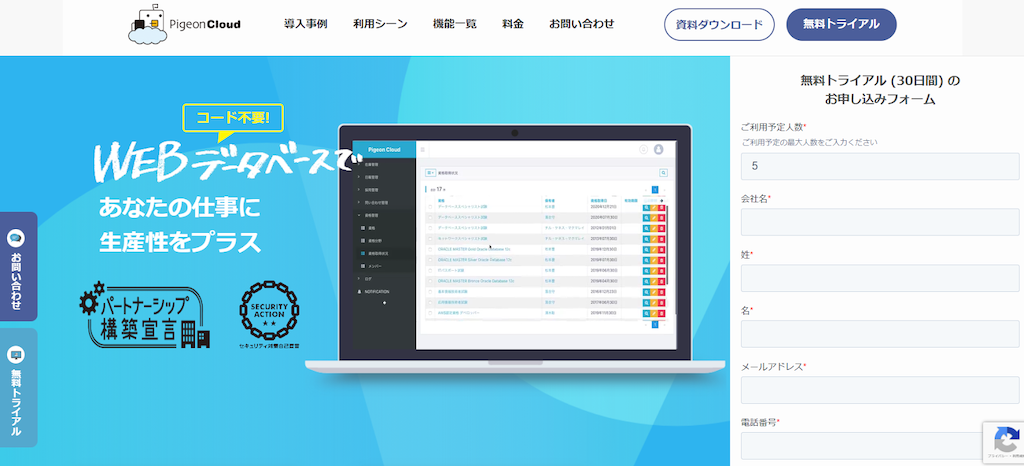Click the パートナーシップ構築宣言 badge
1024x466 pixels.
pos(145,315)
